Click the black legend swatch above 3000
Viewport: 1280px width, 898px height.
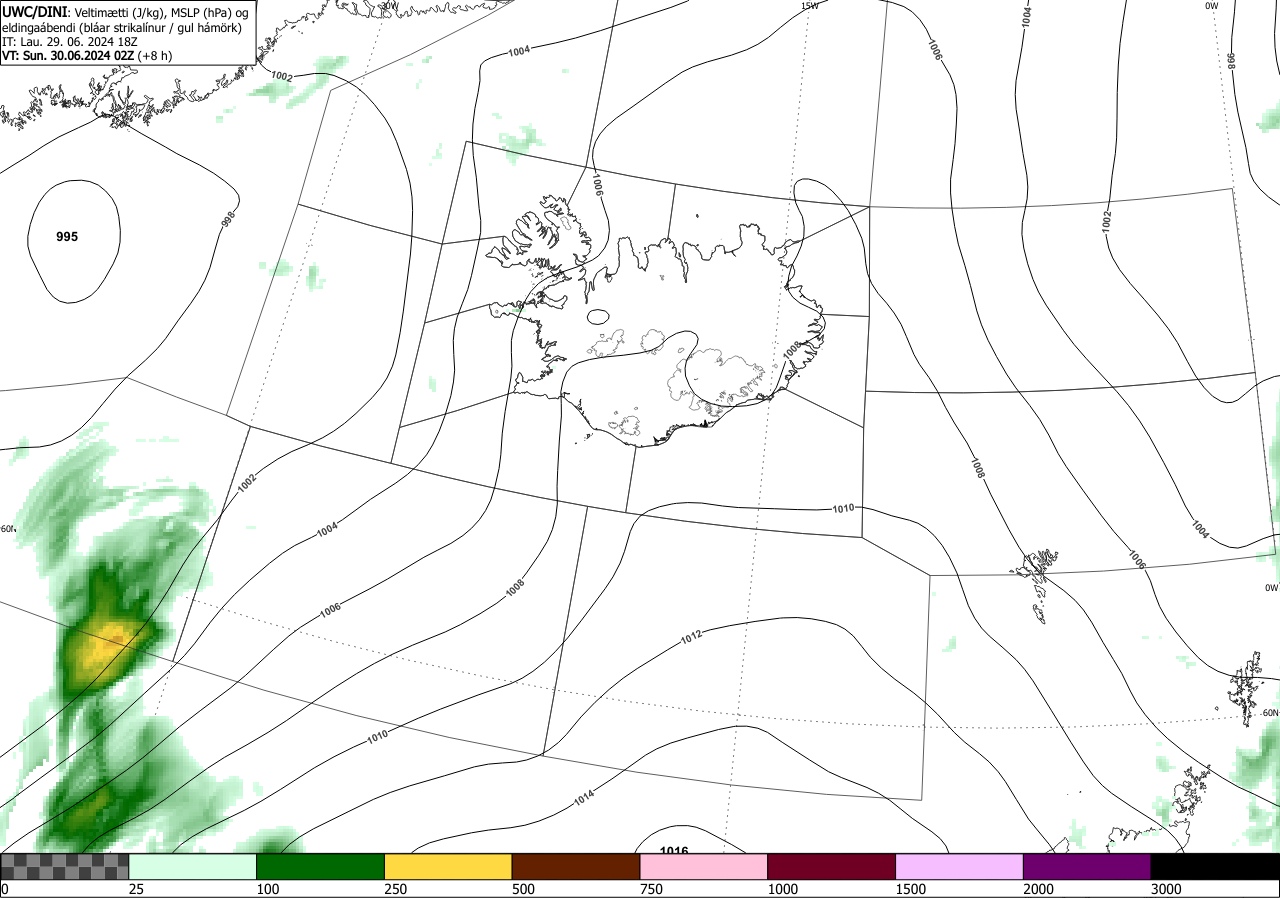pos(1215,866)
